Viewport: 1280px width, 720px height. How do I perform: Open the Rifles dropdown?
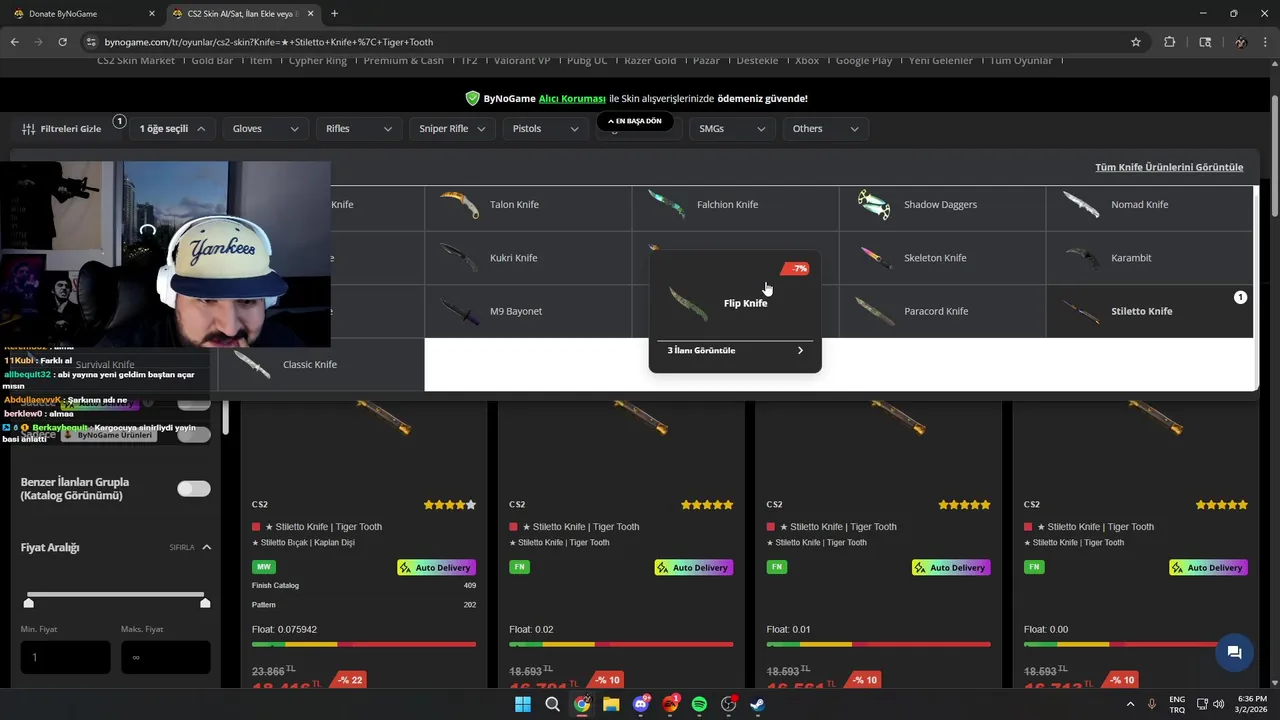(358, 128)
